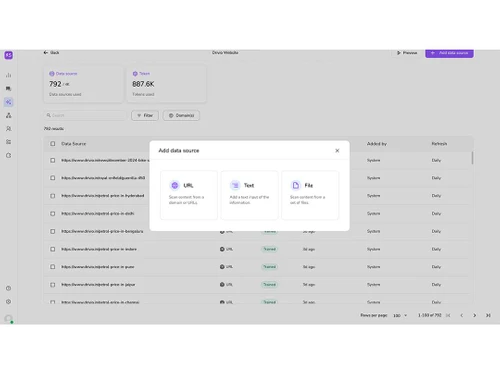The width and height of the screenshot is (500, 375).
Task: Click the table vertical scrollbar
Action: [472, 158]
